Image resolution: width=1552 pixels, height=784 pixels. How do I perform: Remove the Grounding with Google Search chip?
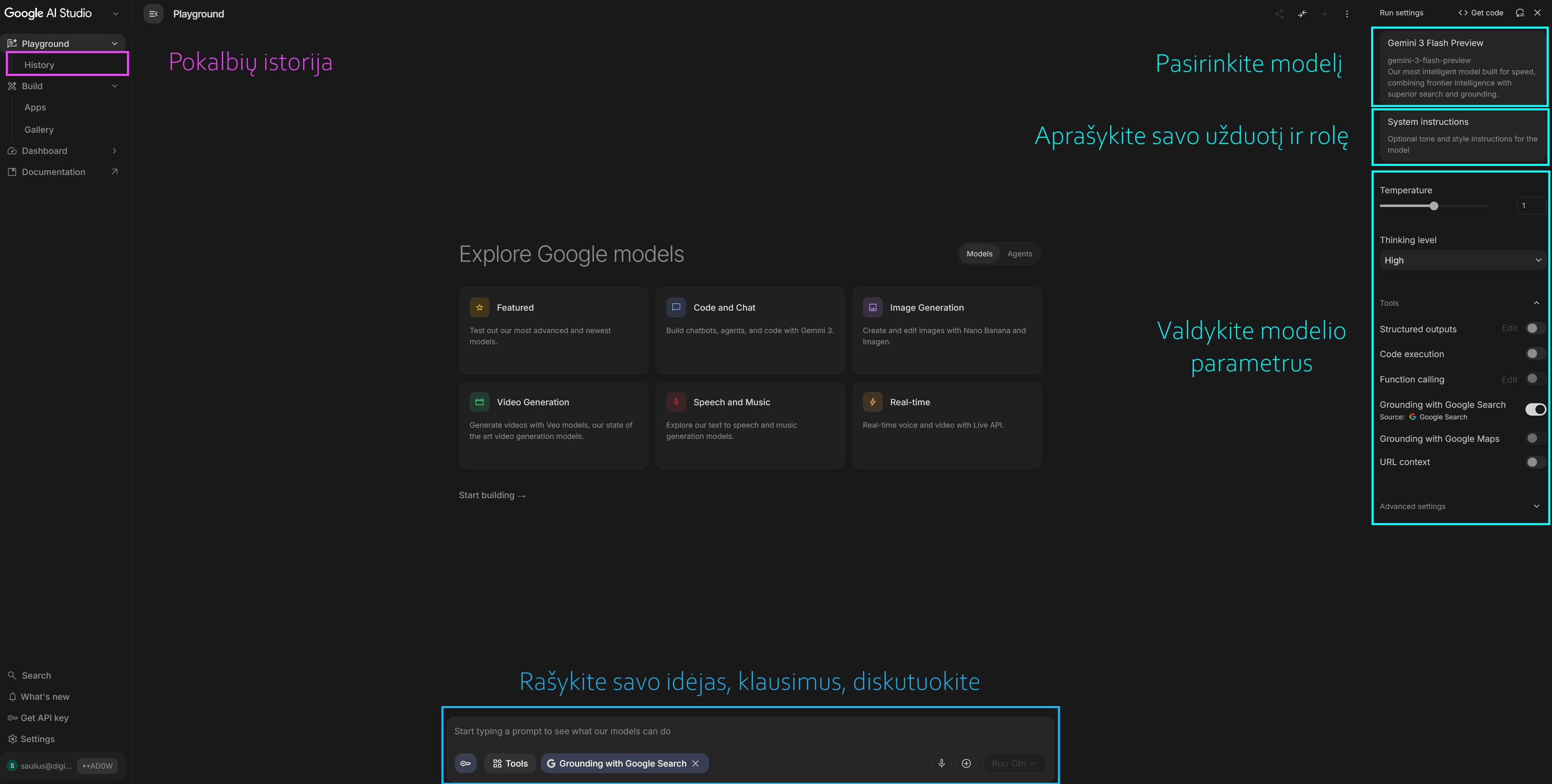(696, 764)
